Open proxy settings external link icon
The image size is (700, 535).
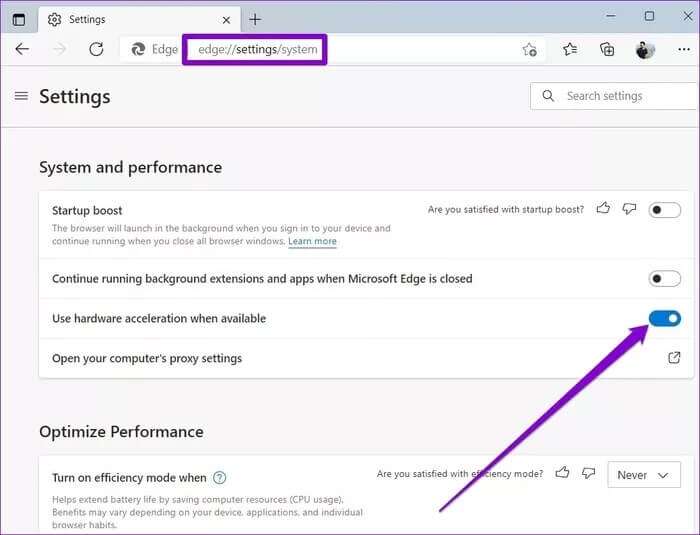pyautogui.click(x=674, y=358)
